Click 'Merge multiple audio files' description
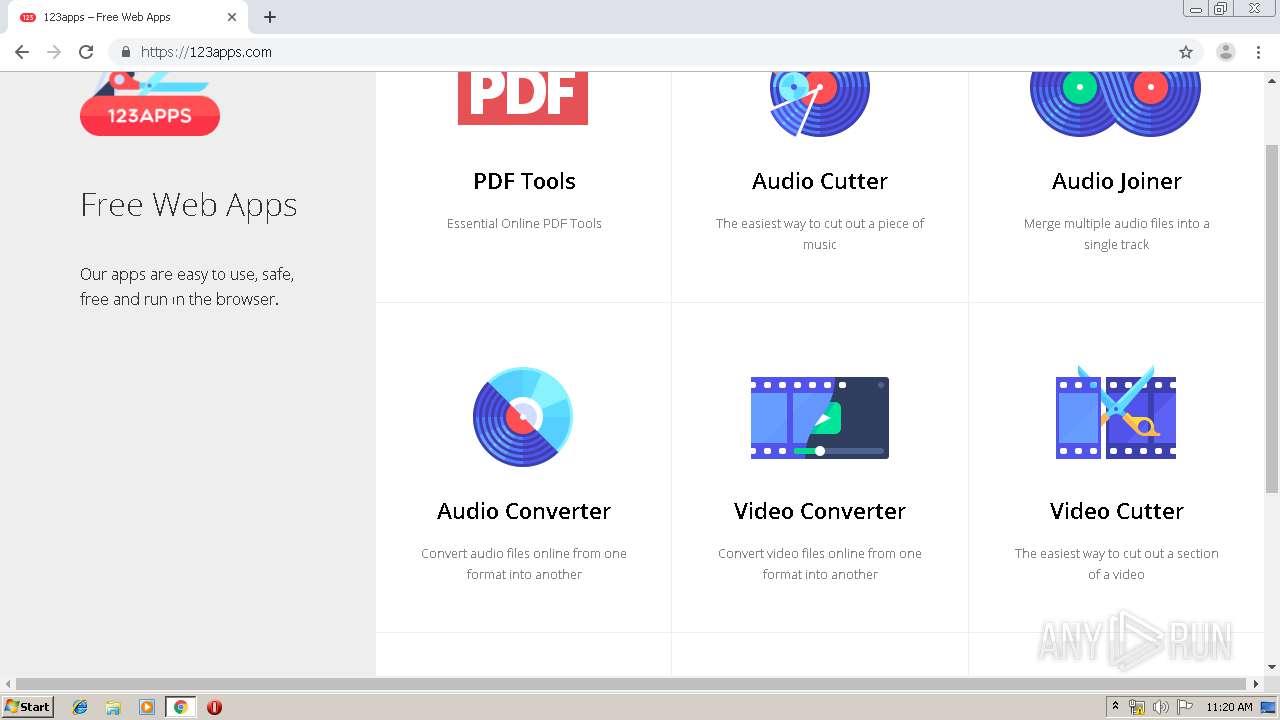The image size is (1280, 720). (1117, 234)
